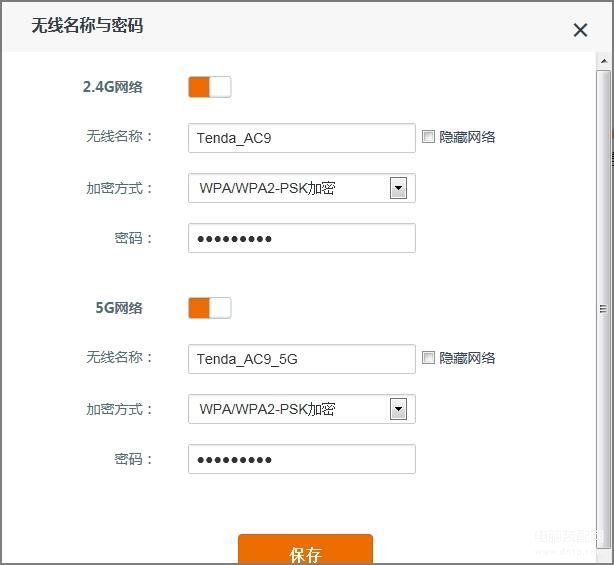The width and height of the screenshot is (614, 565).
Task: Click the 5G网络 section label
Action: tap(119, 308)
